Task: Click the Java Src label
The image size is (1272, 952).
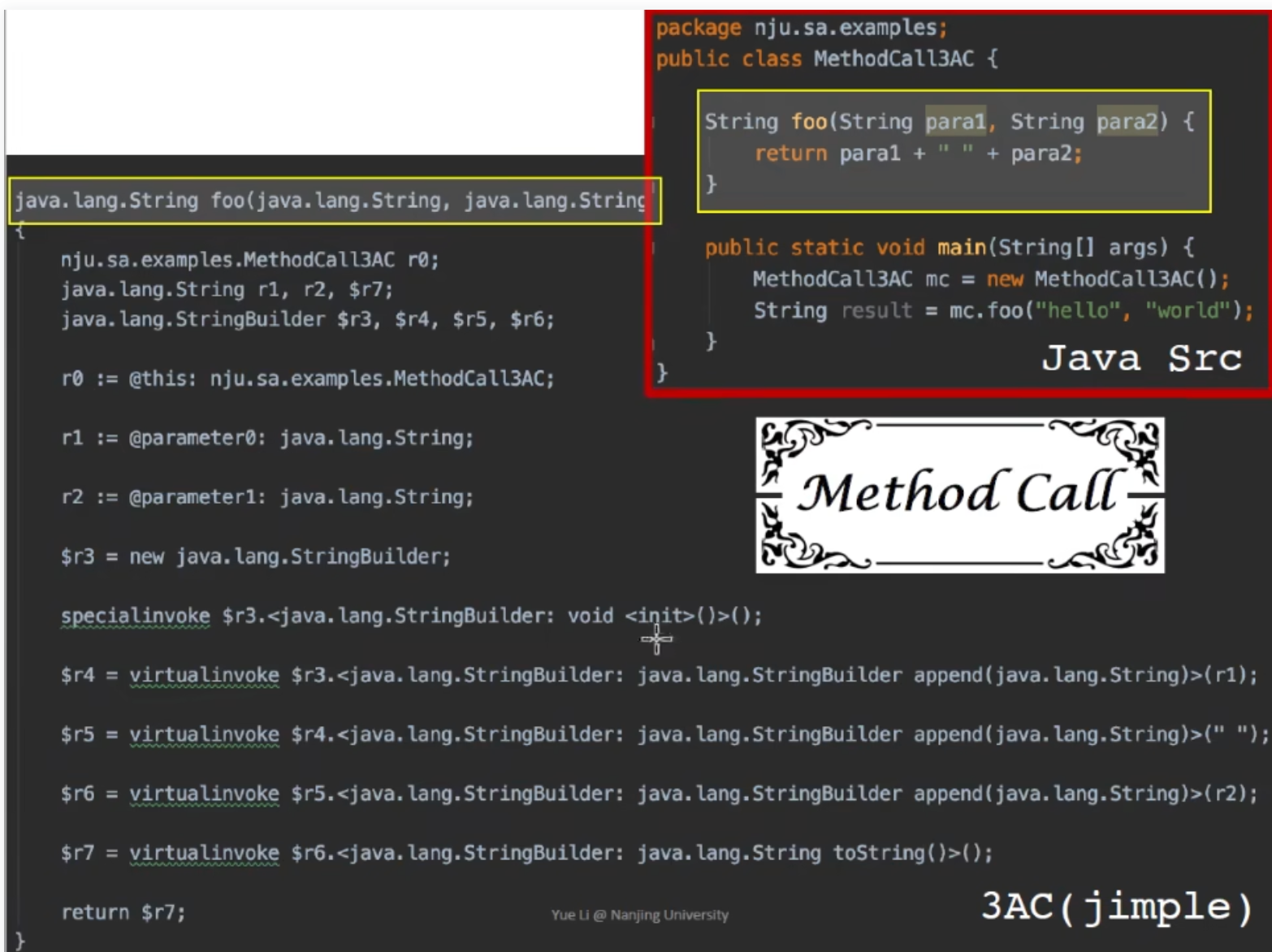Action: (1141, 358)
